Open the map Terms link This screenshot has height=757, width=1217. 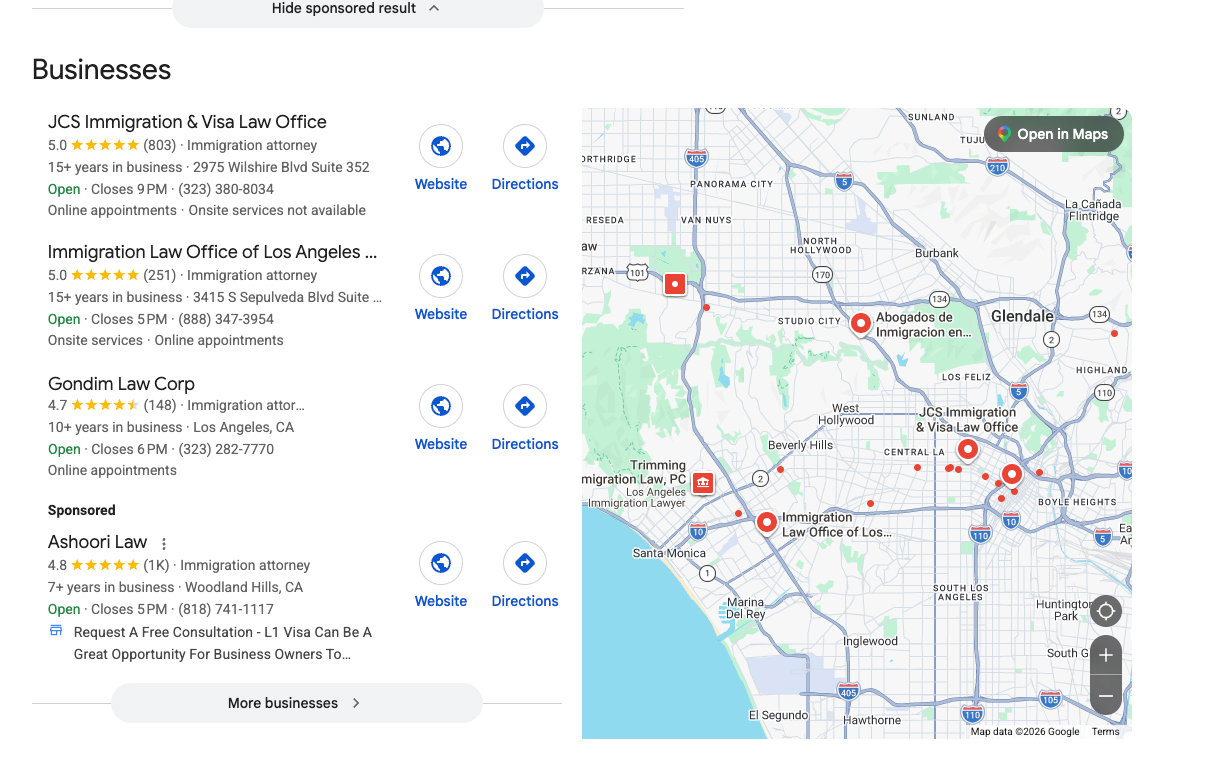(x=1106, y=732)
